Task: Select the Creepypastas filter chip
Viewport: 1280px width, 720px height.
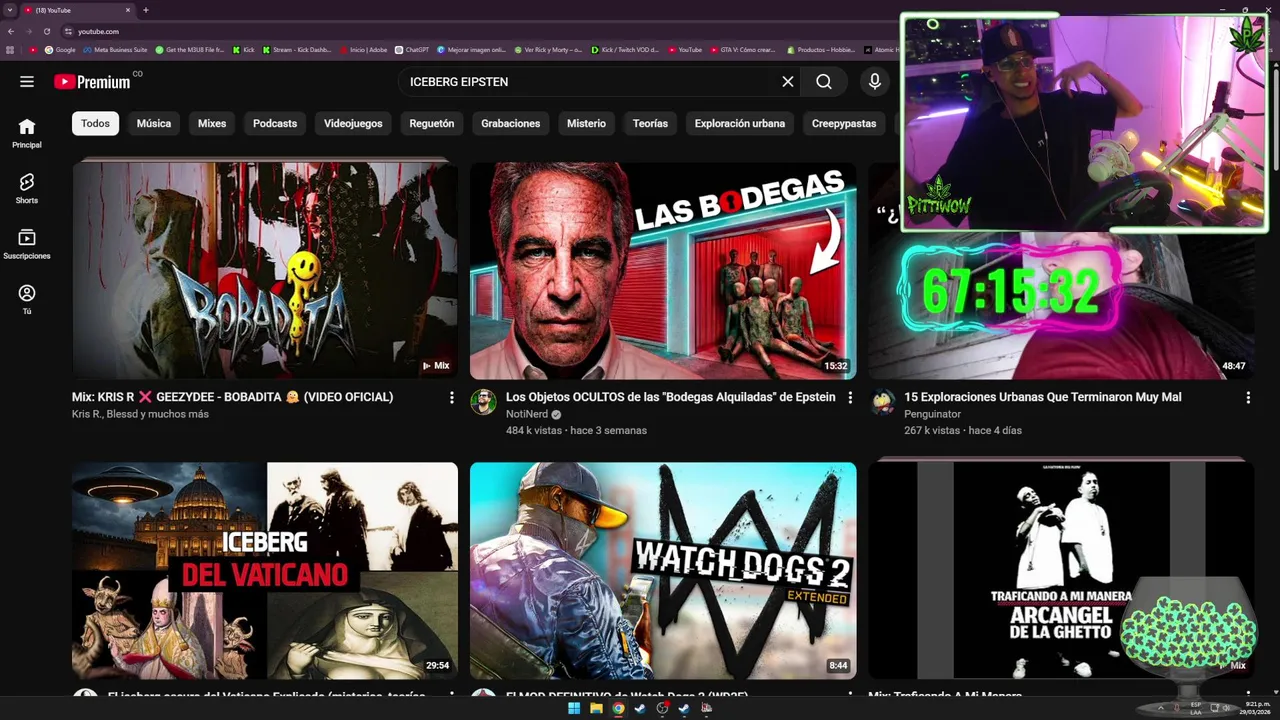Action: pyautogui.click(x=844, y=123)
